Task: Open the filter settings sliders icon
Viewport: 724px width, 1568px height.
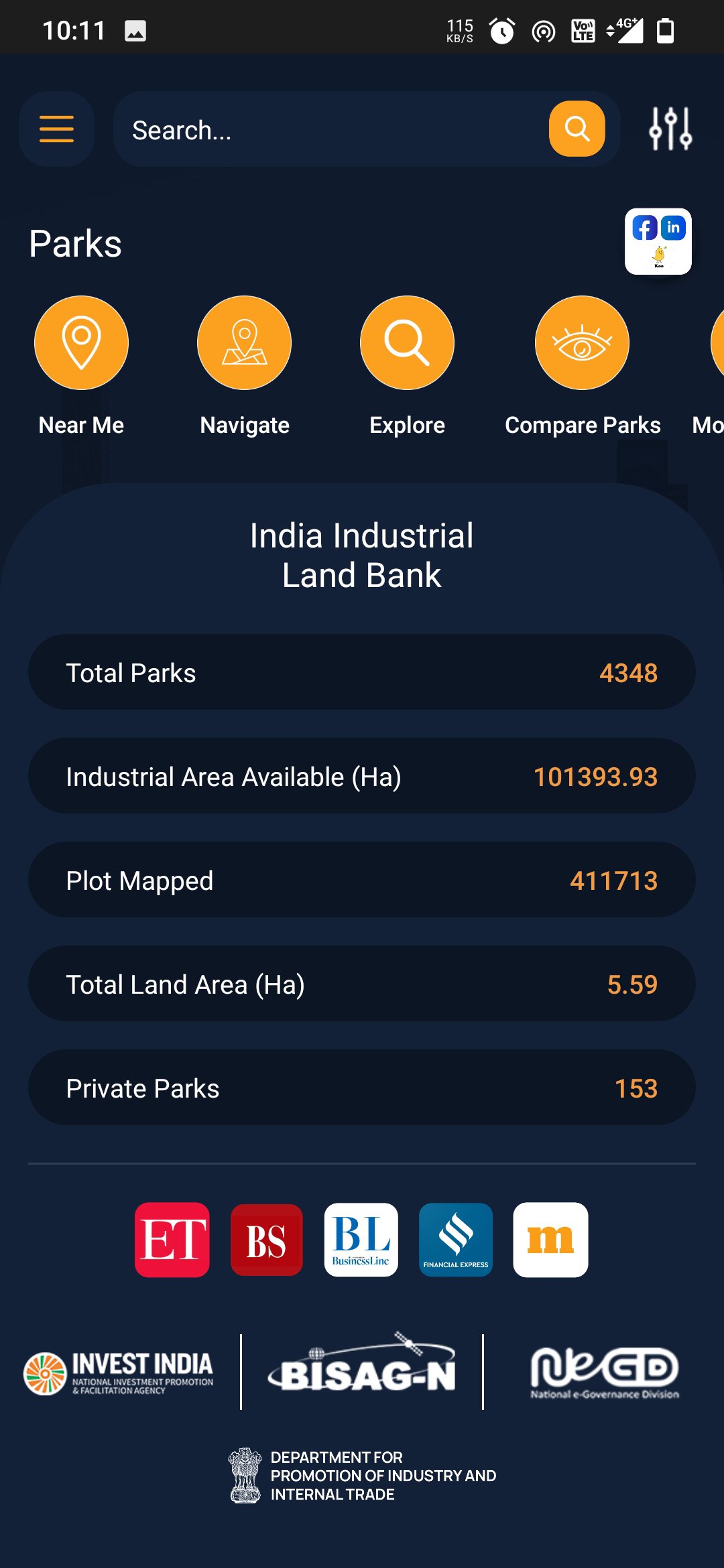Action: [670, 129]
